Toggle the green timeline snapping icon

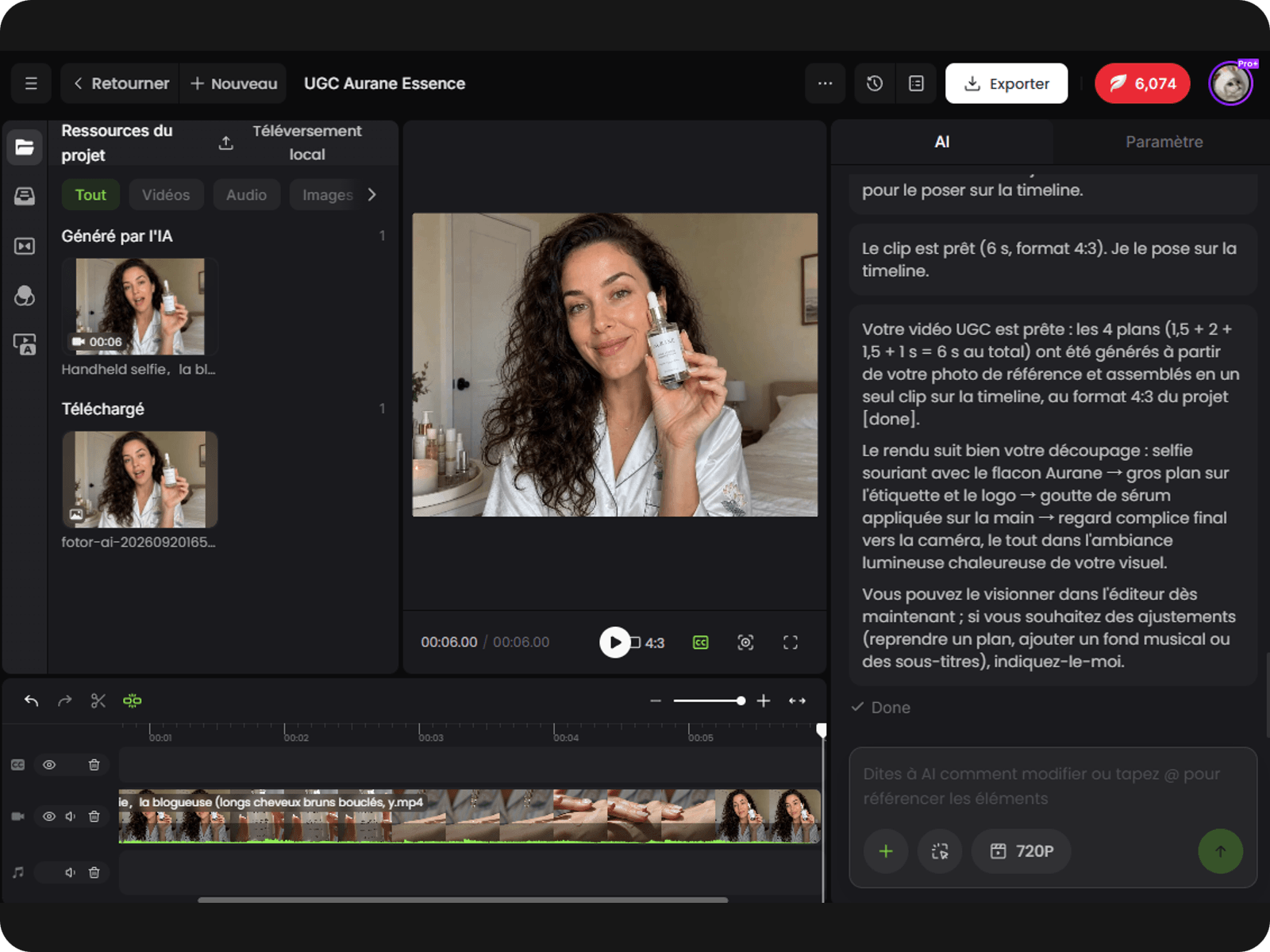(133, 701)
